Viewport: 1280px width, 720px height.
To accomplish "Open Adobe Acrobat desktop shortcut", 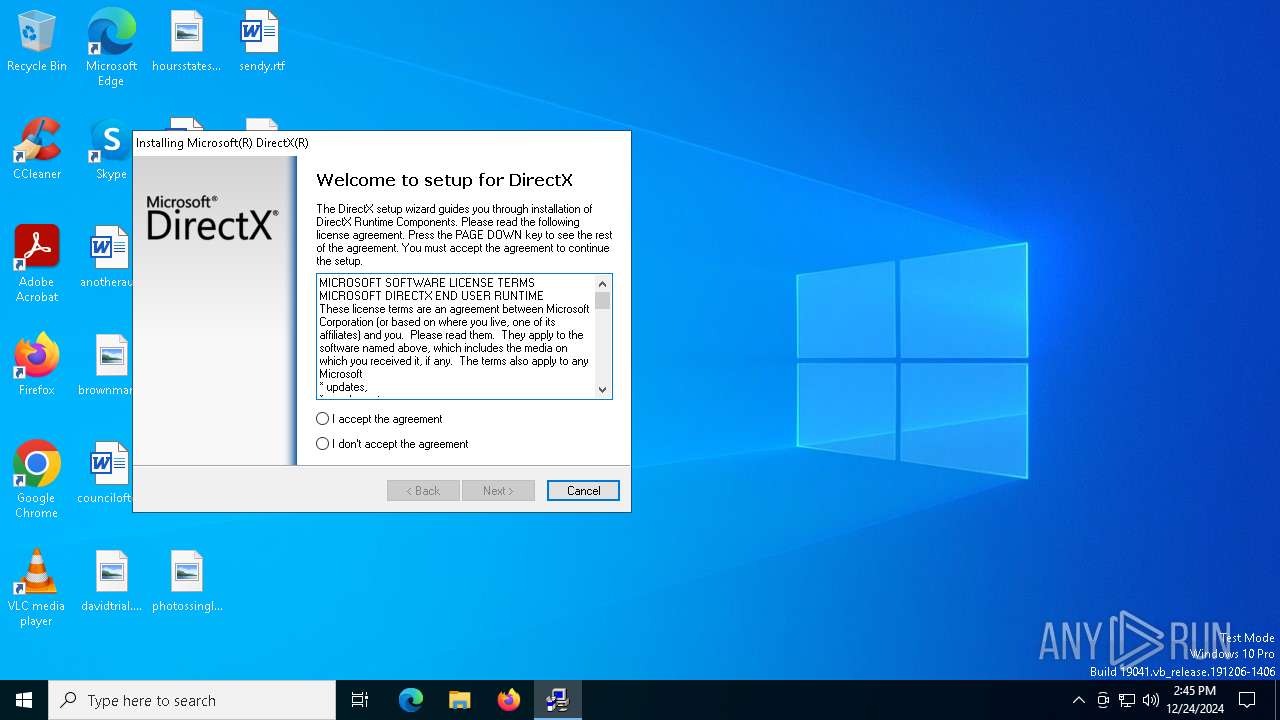I will coord(37,264).
